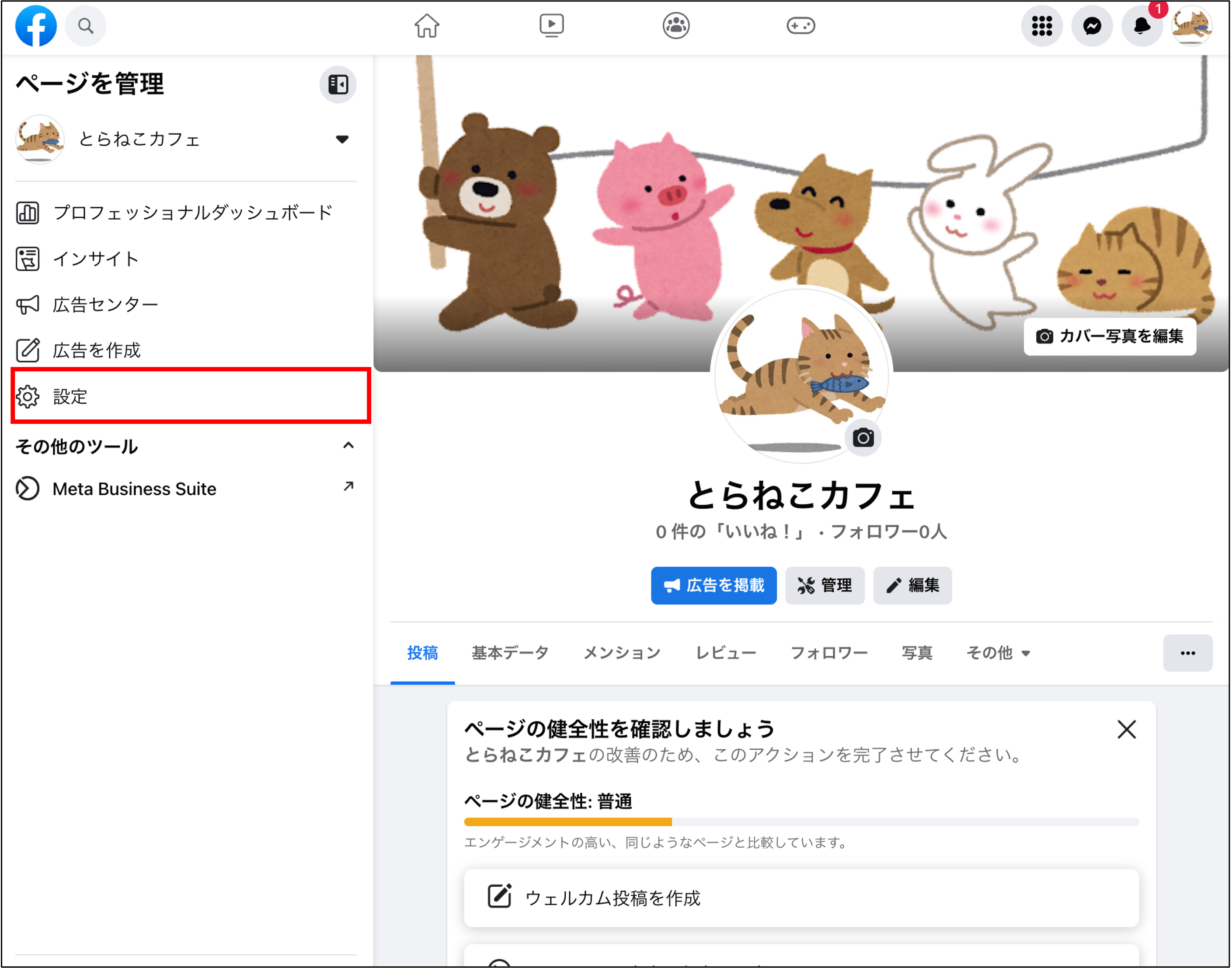The image size is (1232, 968).
Task: Switch to the メンション tab
Action: tap(622, 653)
